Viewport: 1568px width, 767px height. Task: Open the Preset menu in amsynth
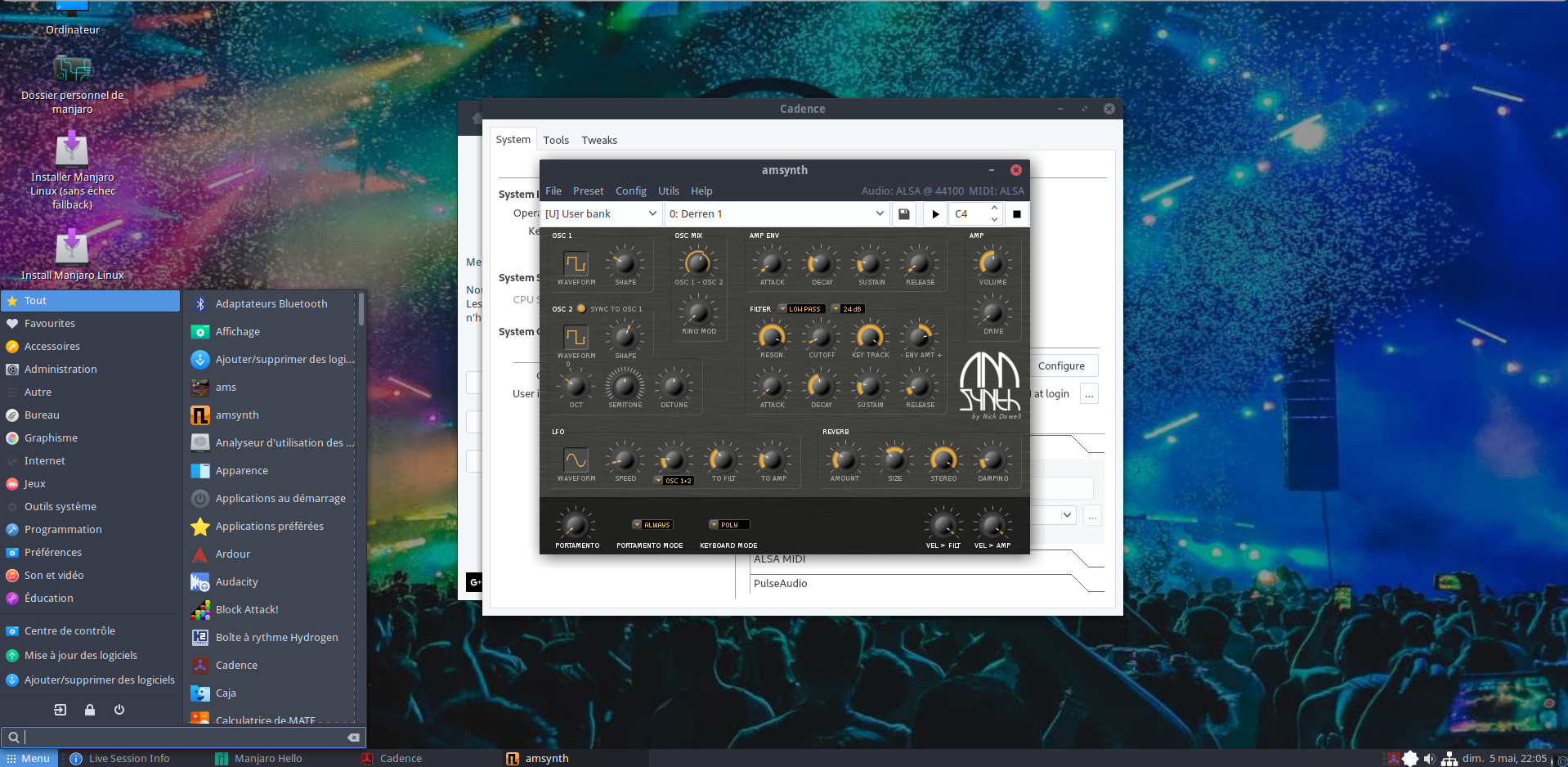(x=589, y=191)
